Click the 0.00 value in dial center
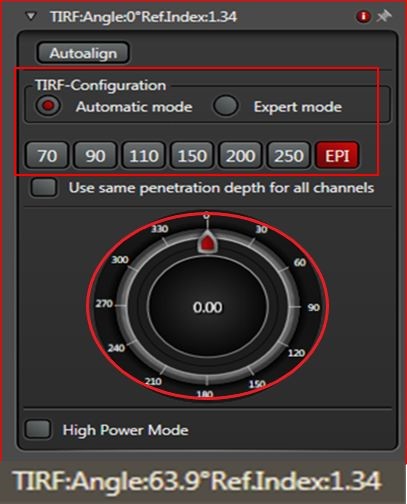The width and height of the screenshot is (407, 504). pyautogui.click(x=207, y=307)
